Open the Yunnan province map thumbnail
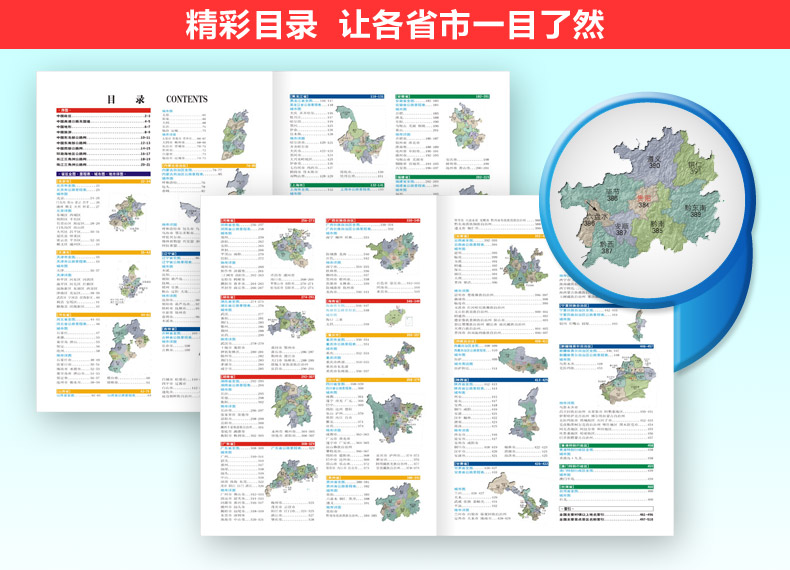Image resolution: width=790 pixels, height=570 pixels. tap(525, 267)
